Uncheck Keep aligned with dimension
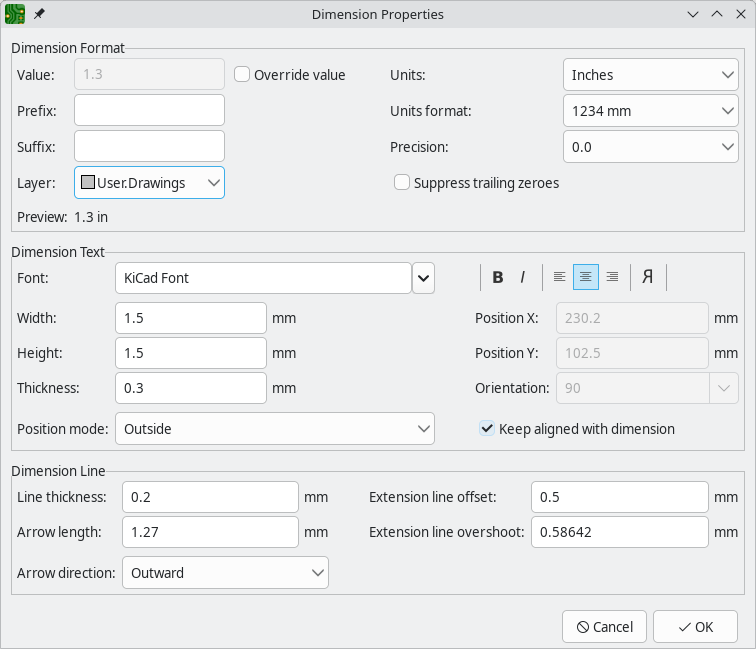Screen dimensions: 756x649 click(487, 429)
